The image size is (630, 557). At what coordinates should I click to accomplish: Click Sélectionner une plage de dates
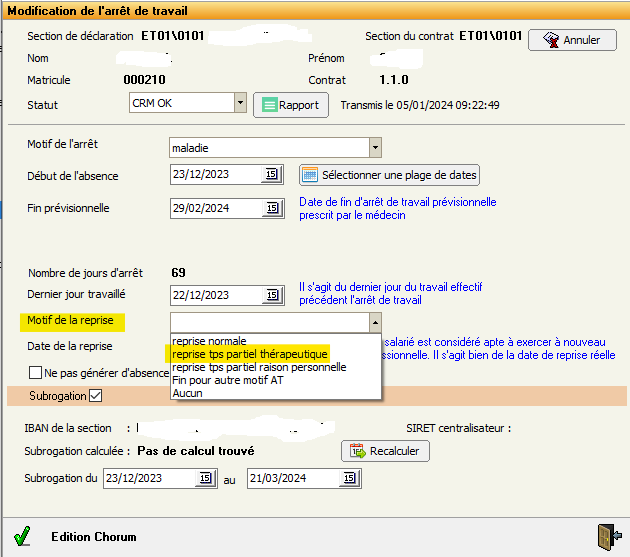click(390, 176)
